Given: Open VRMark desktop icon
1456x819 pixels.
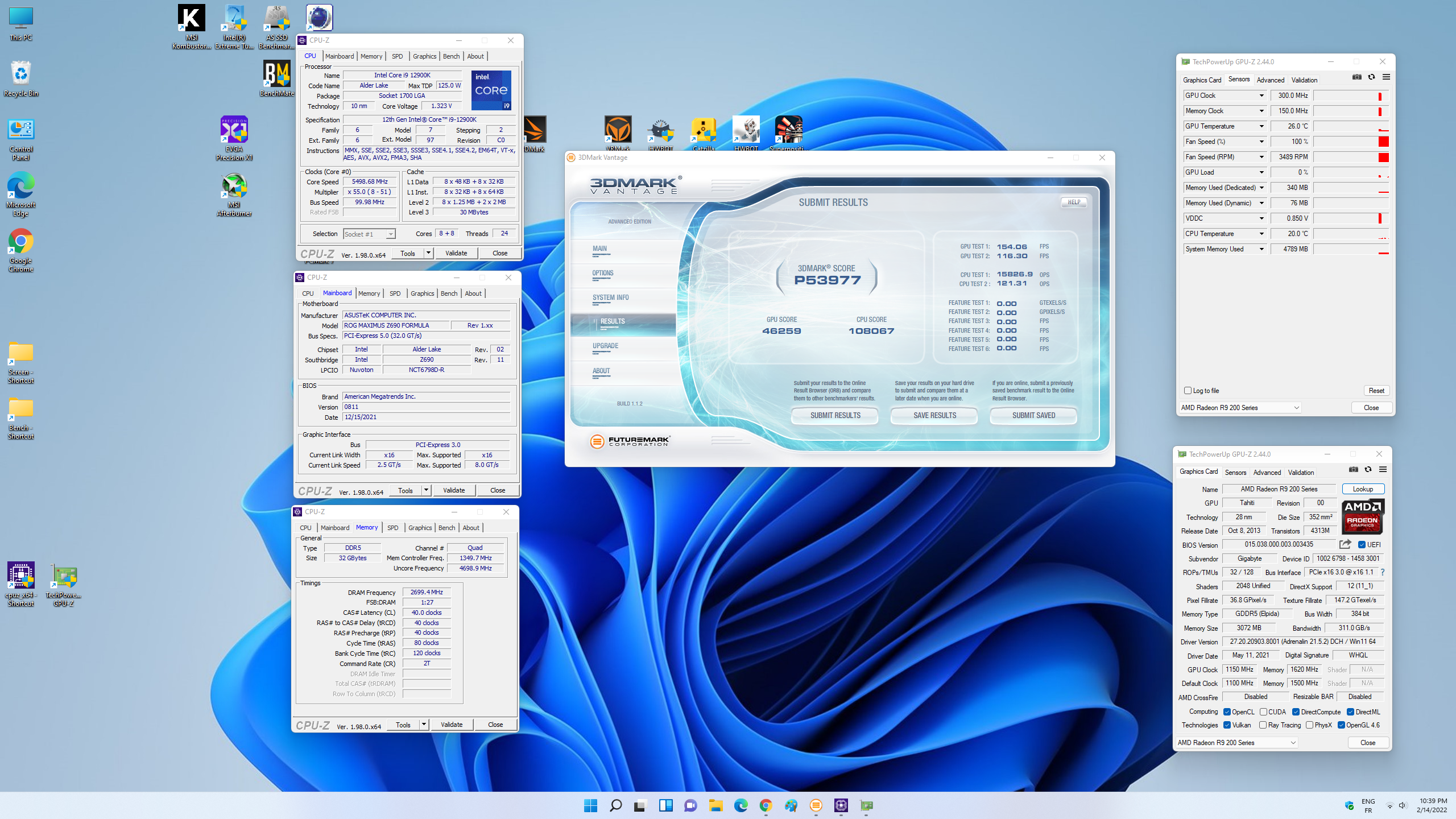Looking at the screenshot, I should (x=618, y=134).
